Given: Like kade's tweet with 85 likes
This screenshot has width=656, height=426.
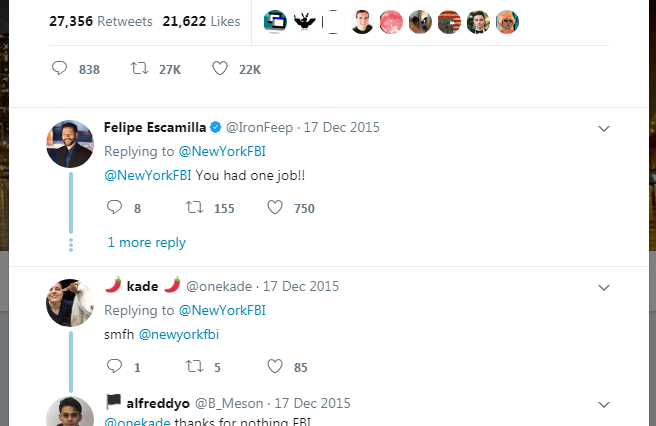Looking at the screenshot, I should coord(276,367).
